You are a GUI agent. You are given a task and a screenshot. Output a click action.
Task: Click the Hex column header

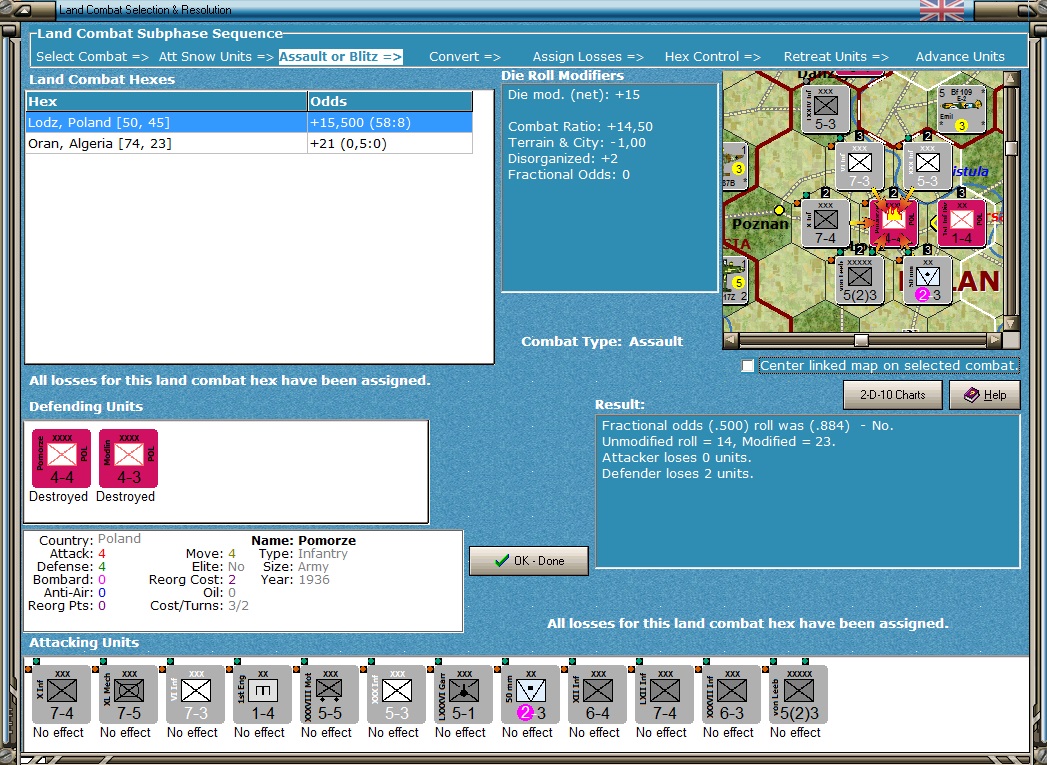pos(166,101)
